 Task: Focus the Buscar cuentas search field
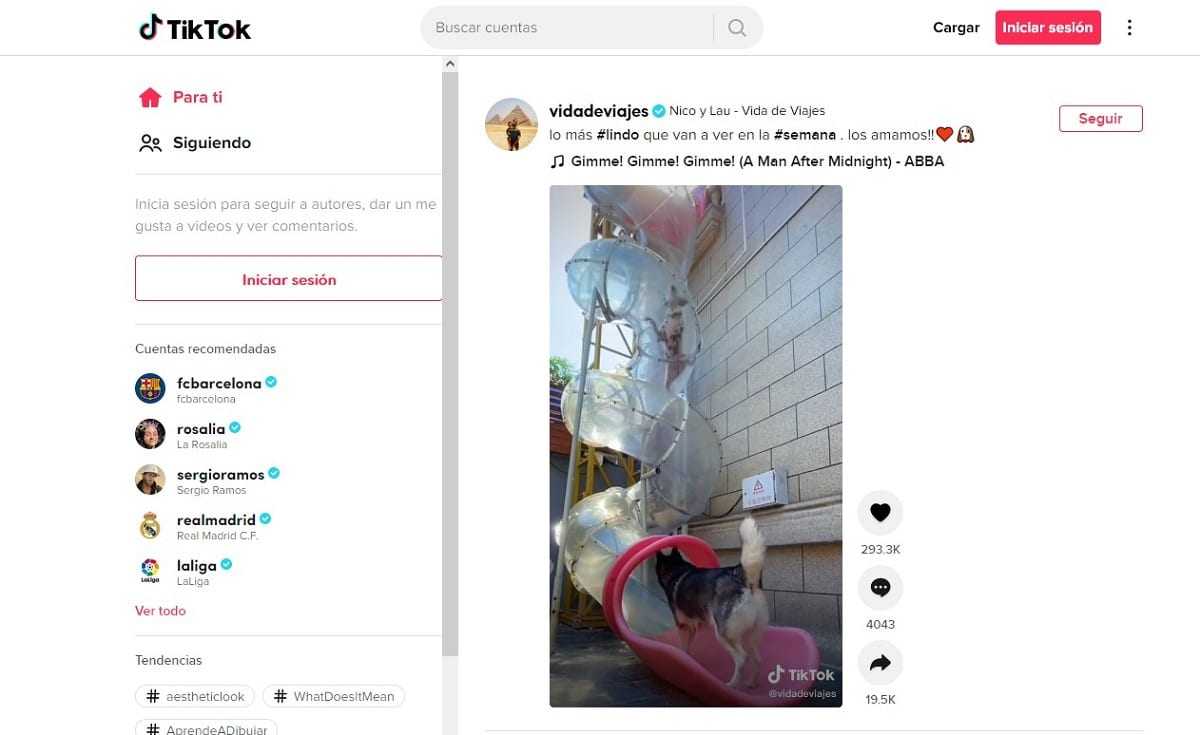pos(566,28)
